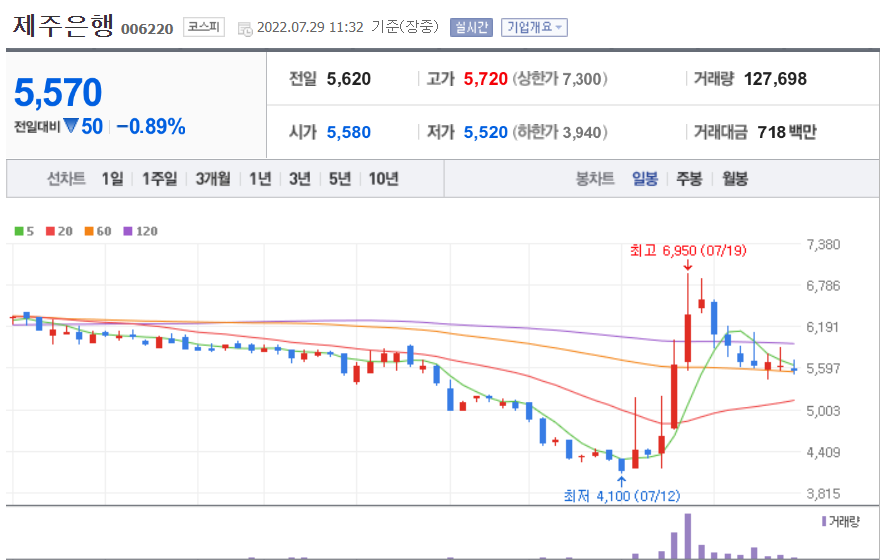Click the purple 120-day average swatch

127,231
